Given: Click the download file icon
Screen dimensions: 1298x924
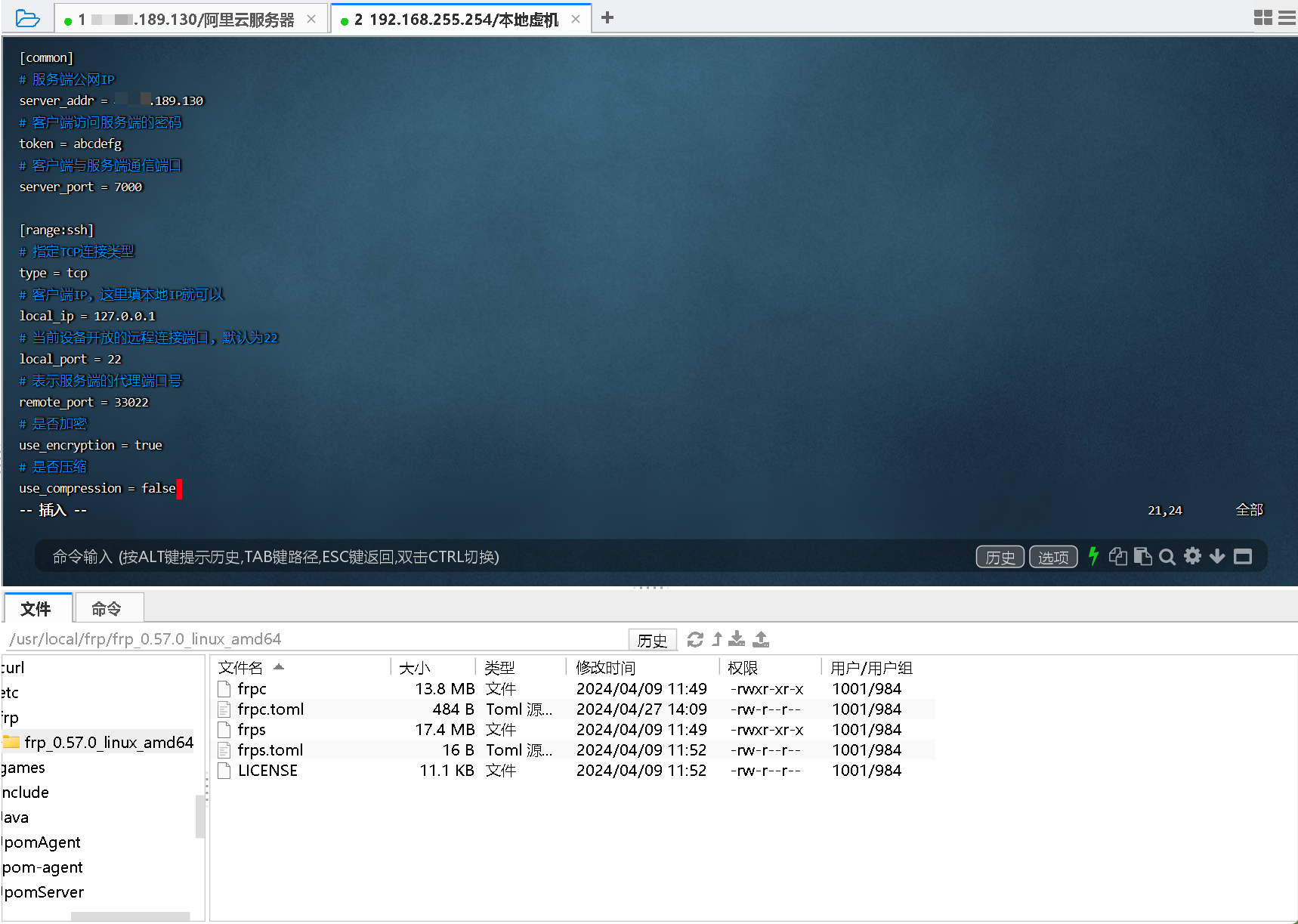Looking at the screenshot, I should coord(737,639).
